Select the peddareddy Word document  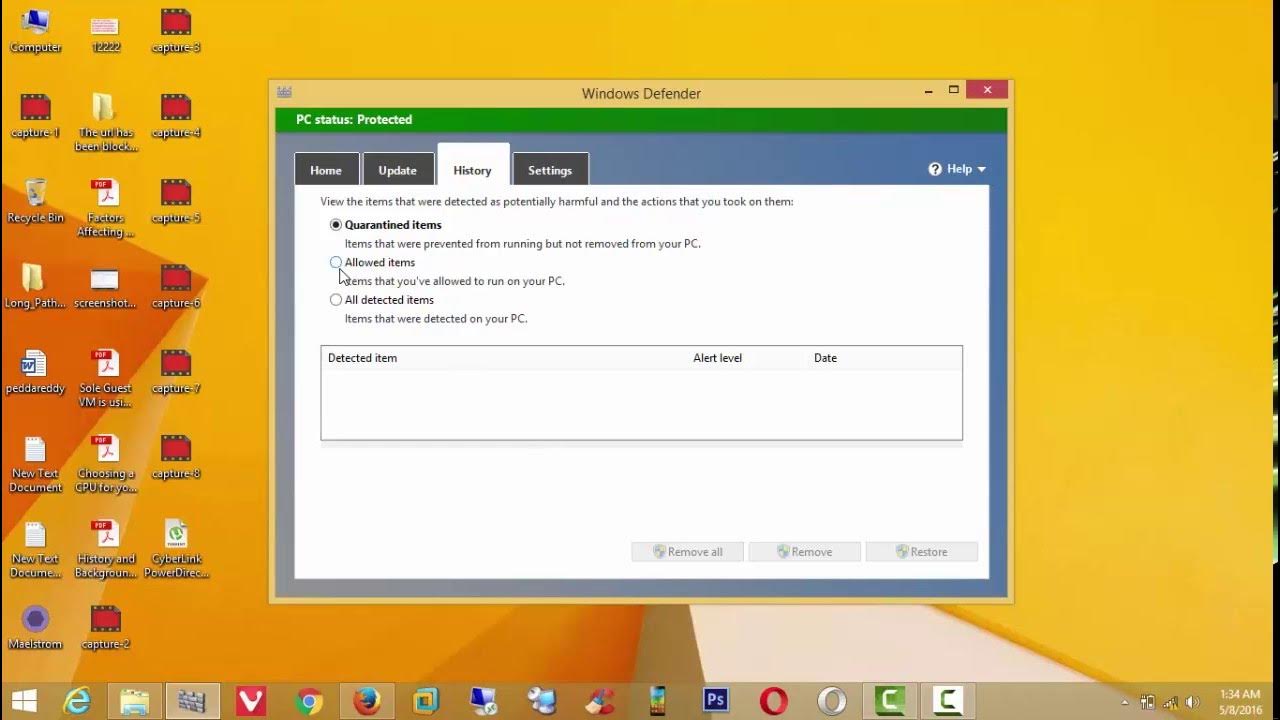tap(35, 371)
